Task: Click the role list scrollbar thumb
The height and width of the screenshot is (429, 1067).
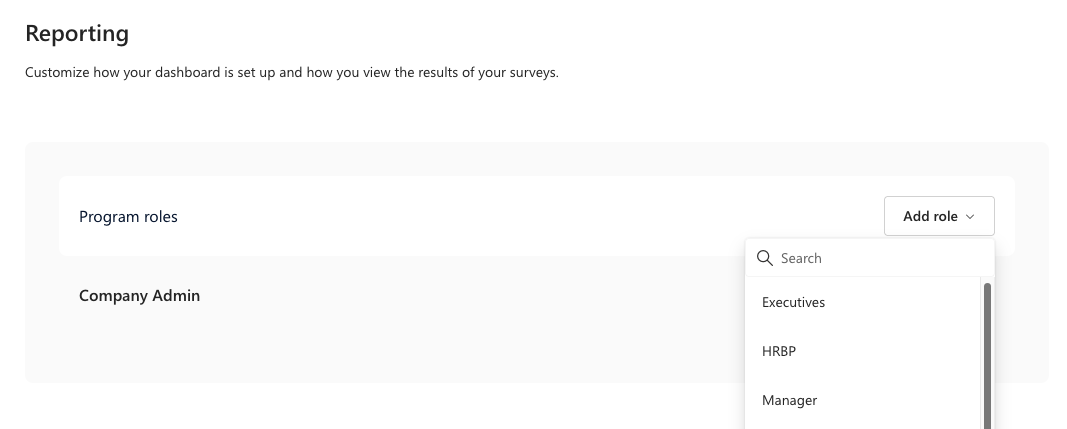Action: click(x=987, y=356)
